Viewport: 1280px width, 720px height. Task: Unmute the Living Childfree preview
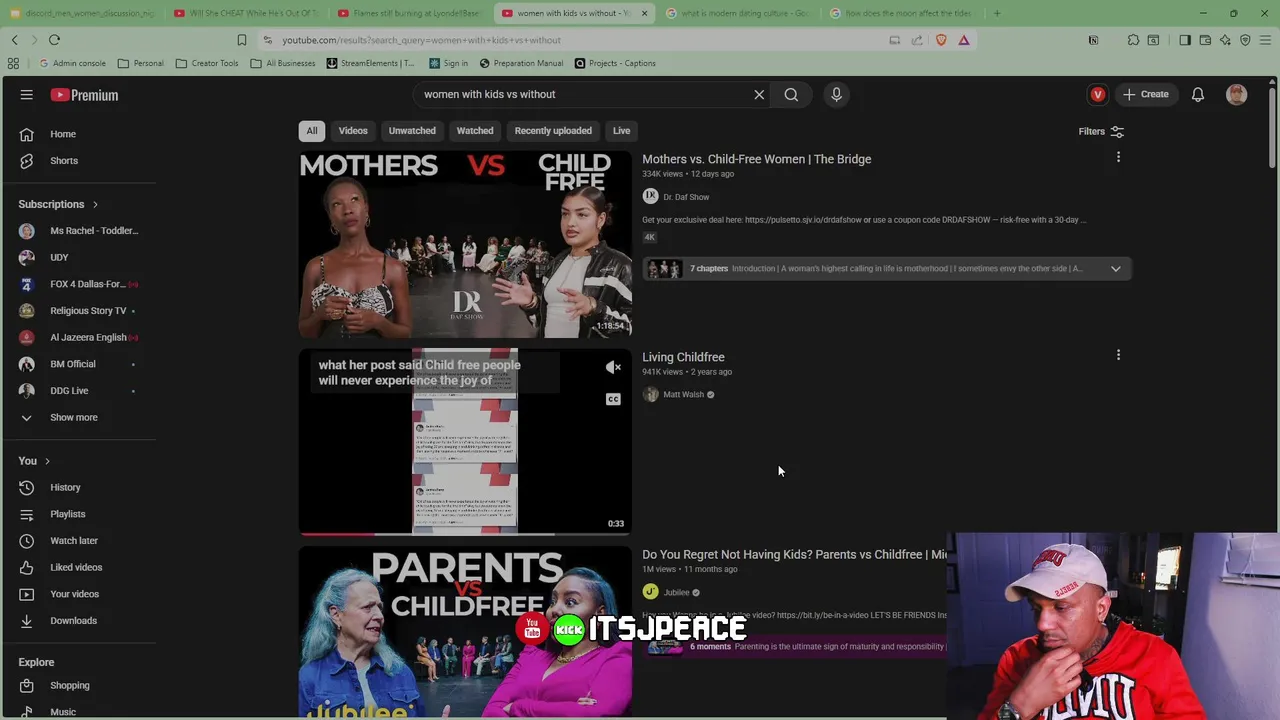point(613,367)
